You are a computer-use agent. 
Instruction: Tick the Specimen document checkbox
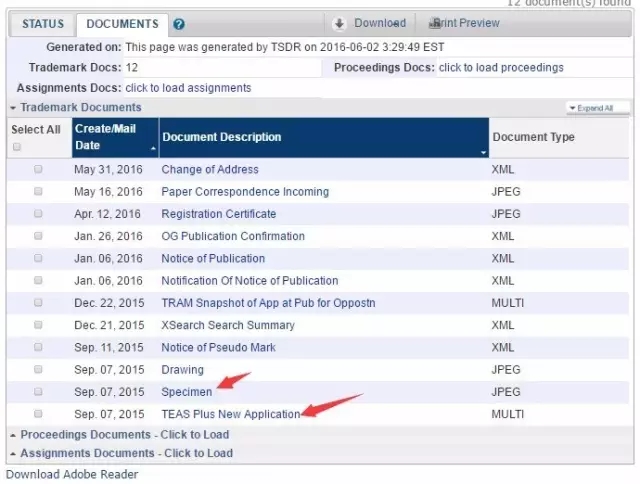tap(38, 392)
